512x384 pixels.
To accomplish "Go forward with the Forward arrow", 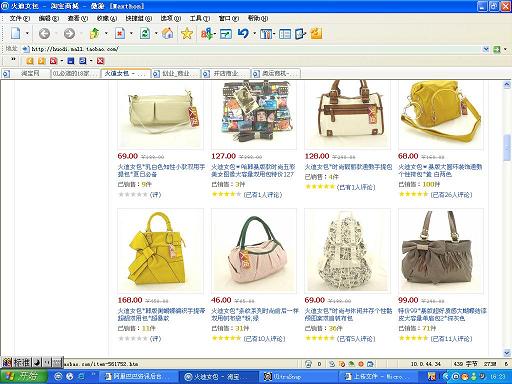I will pyautogui.click(x=69, y=34).
